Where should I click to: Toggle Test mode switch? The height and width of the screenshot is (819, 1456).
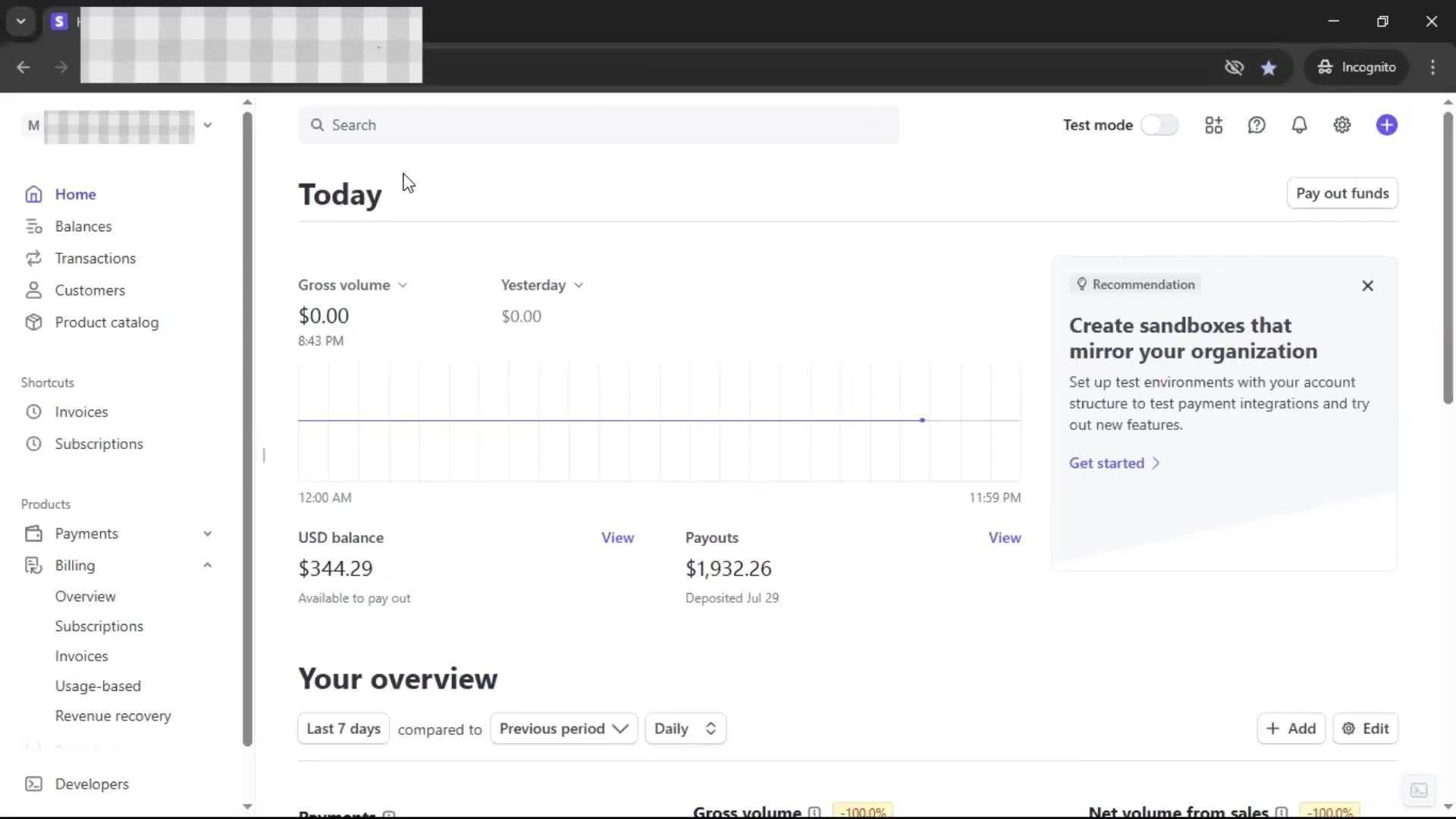[x=1159, y=125]
